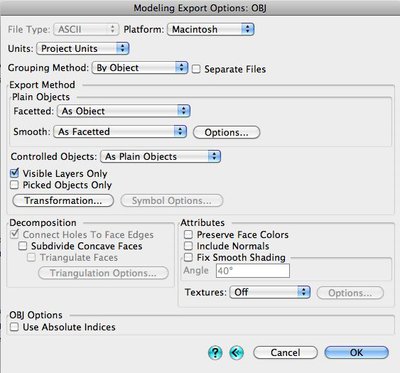Screen dimensions: 400x373
Task: Open the Smooth As Facetted dropdown
Action: tap(120, 132)
